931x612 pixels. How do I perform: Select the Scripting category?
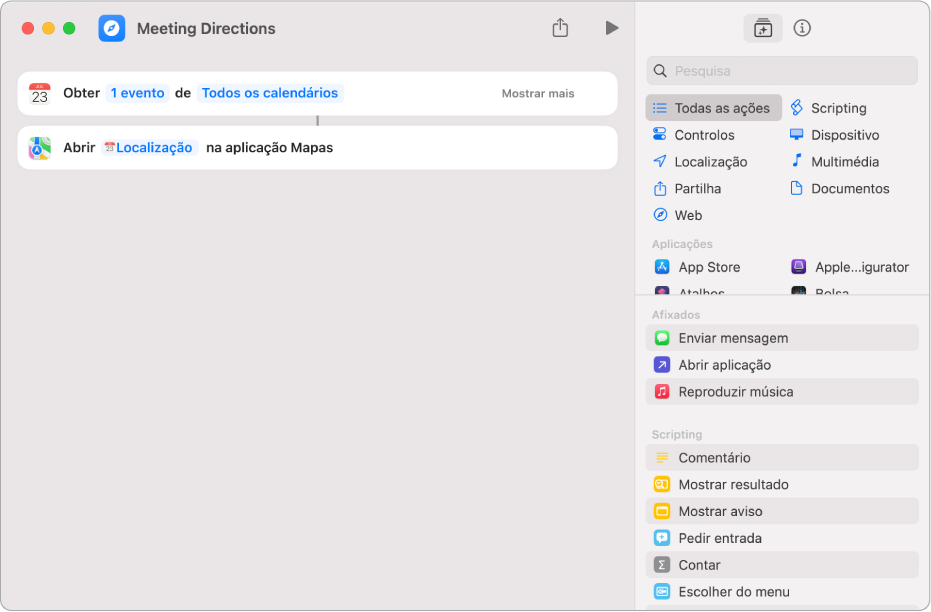pyautogui.click(x=828, y=108)
